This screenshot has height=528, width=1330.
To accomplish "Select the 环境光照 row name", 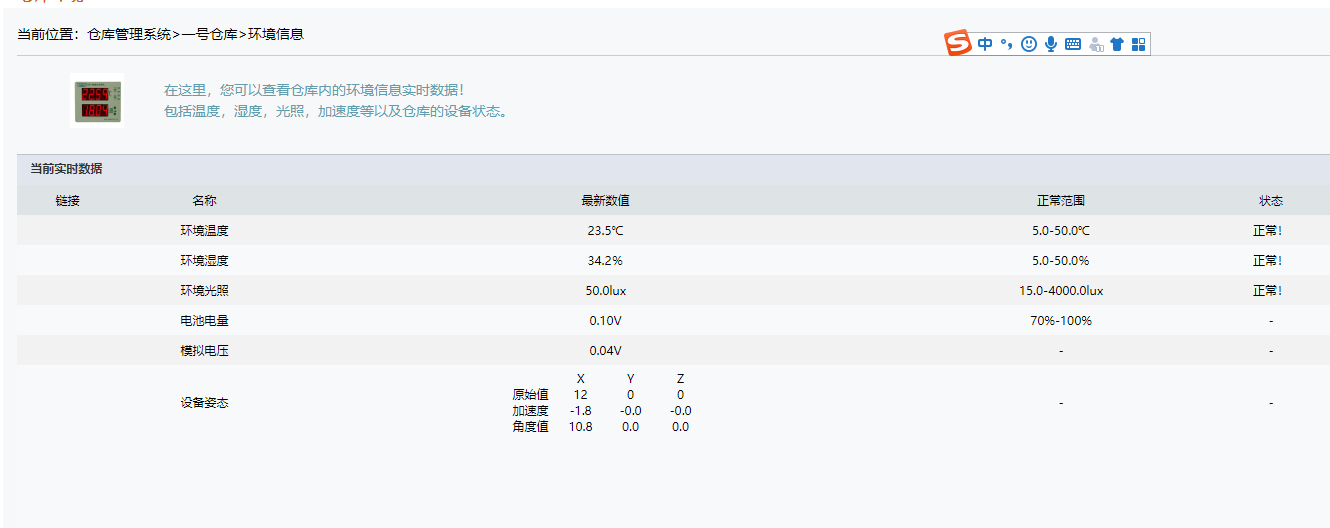I will 204,291.
